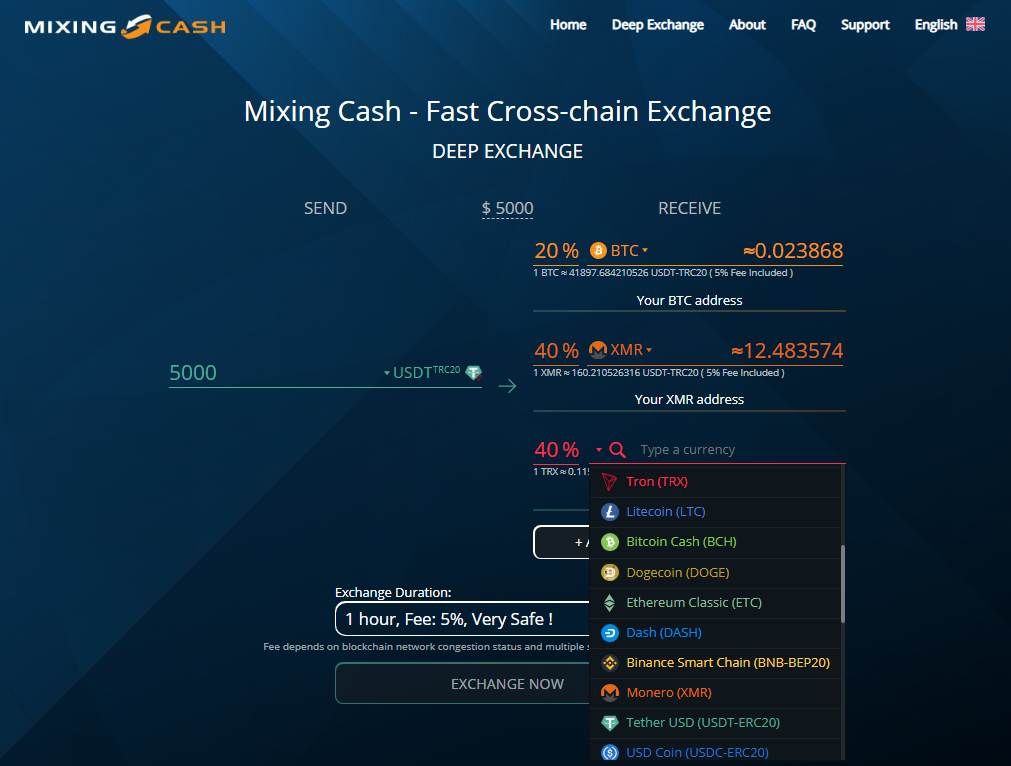The height and width of the screenshot is (766, 1011).
Task: Click the Monero logo in the dropdown list
Action: [609, 692]
